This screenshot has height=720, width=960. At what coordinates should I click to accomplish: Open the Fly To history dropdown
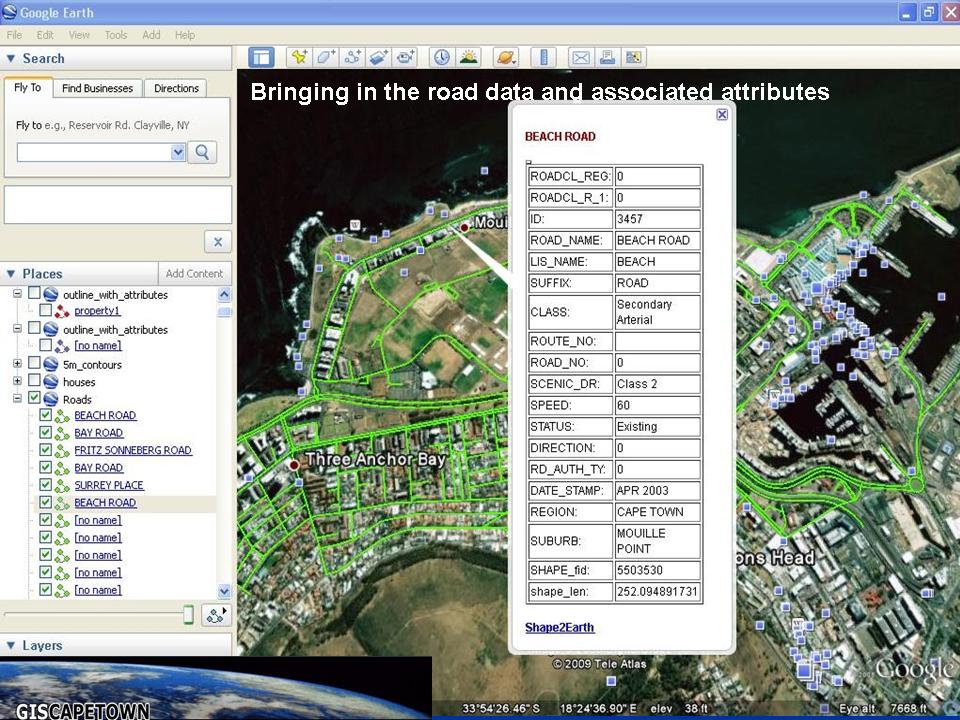pyautogui.click(x=178, y=152)
